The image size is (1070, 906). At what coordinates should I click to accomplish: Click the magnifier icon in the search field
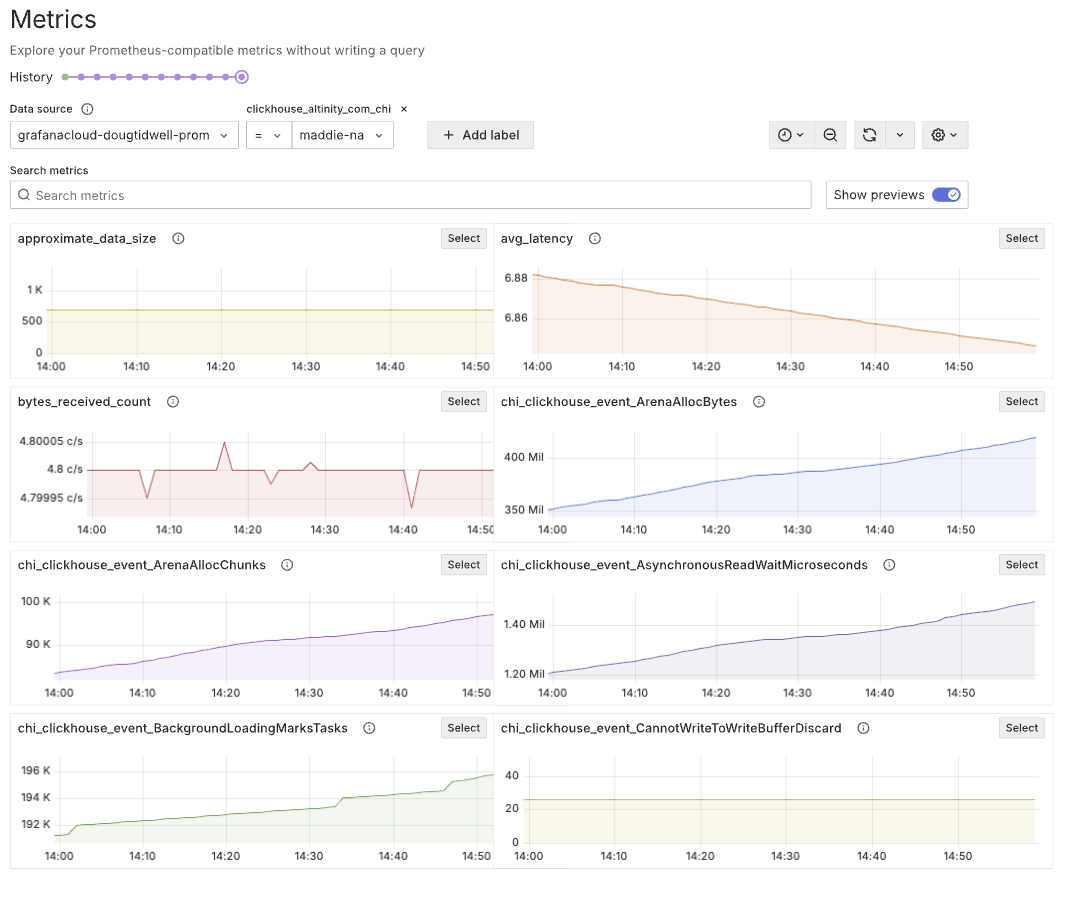(25, 194)
